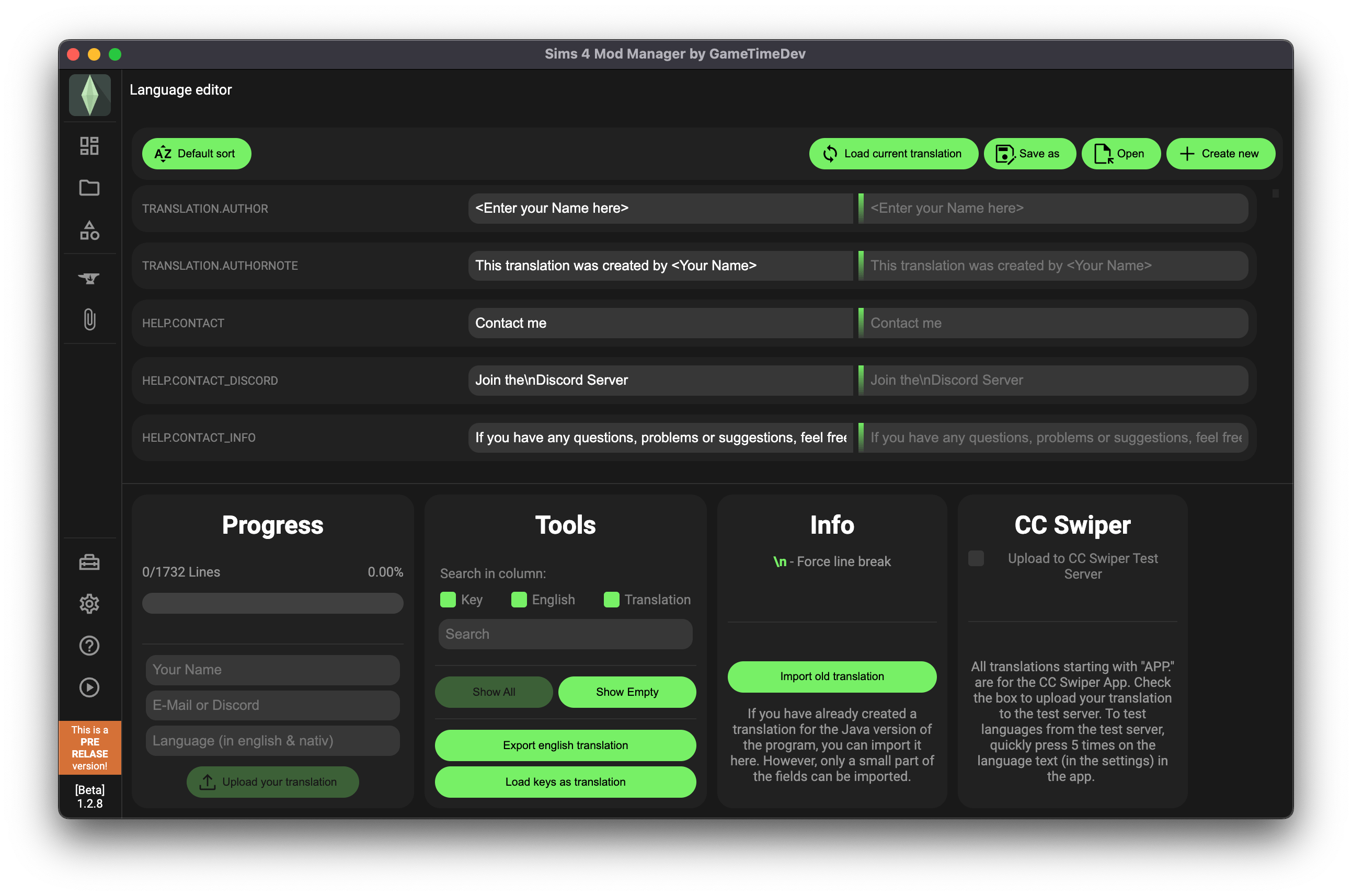Click the TRANSLATION.AUTHOR key label
The image size is (1352, 896).
coord(204,209)
